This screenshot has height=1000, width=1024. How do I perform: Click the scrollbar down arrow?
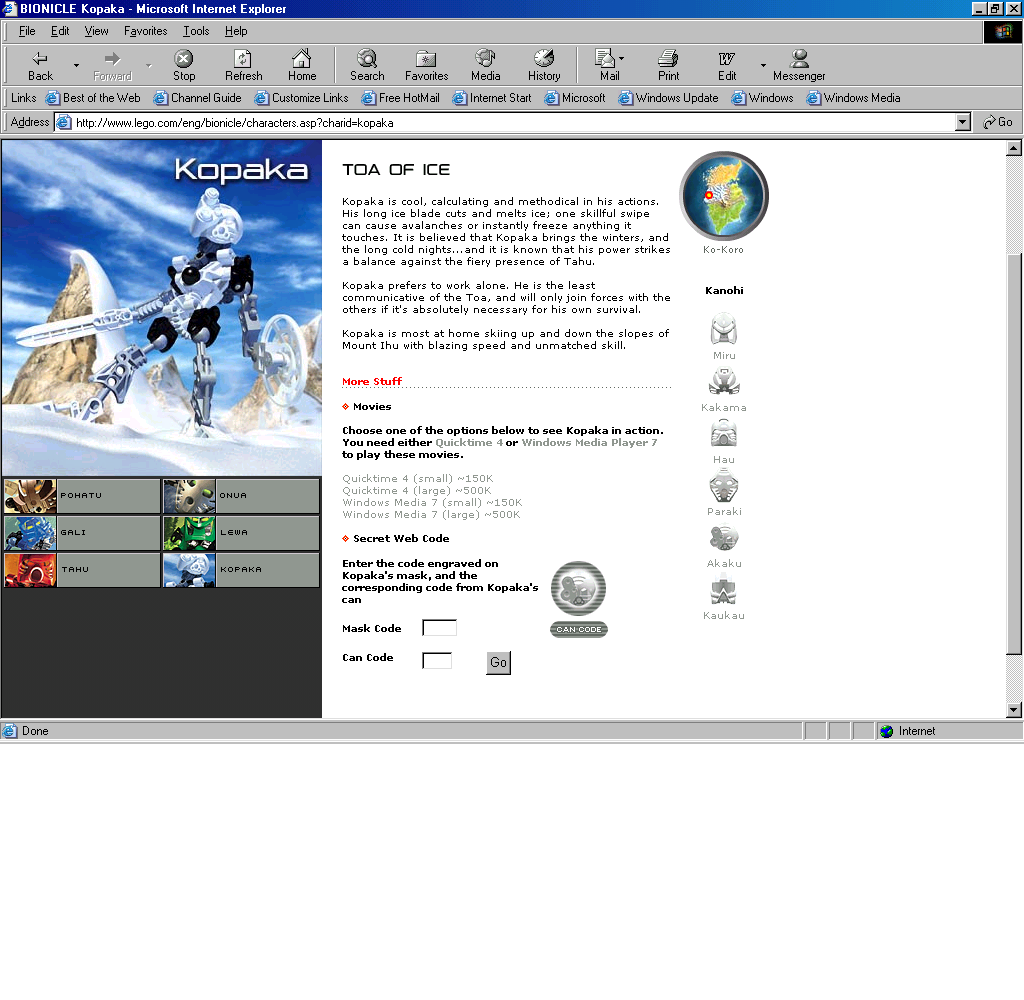coord(1014,709)
